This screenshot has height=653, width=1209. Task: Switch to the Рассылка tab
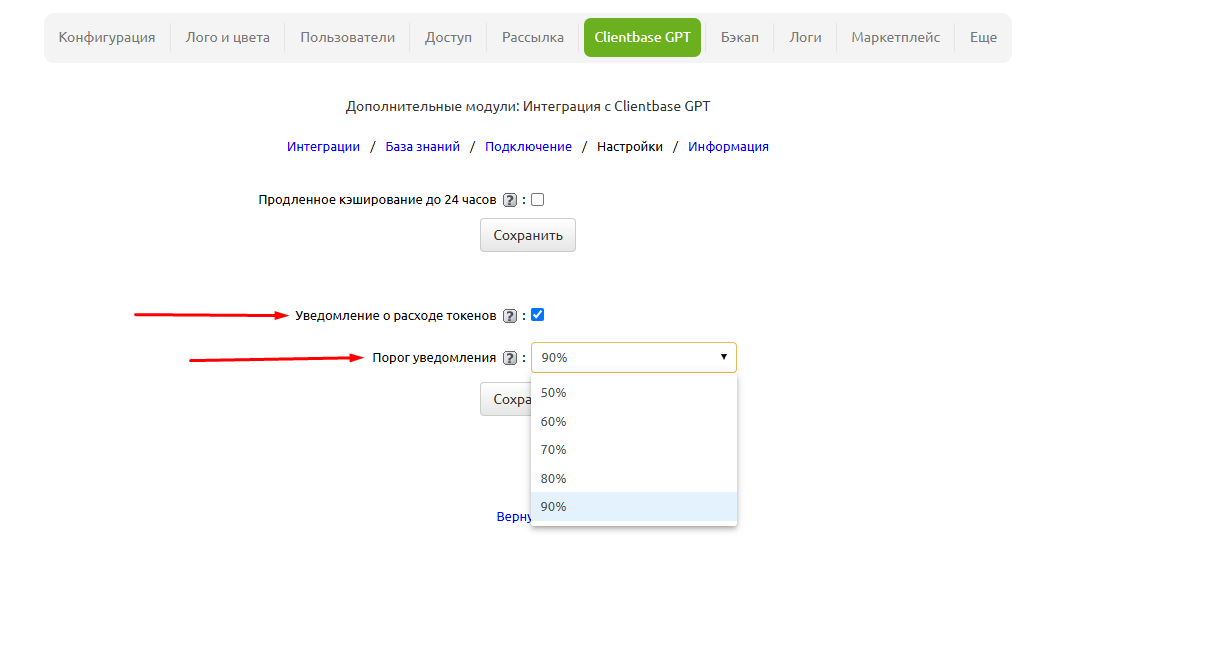click(533, 38)
